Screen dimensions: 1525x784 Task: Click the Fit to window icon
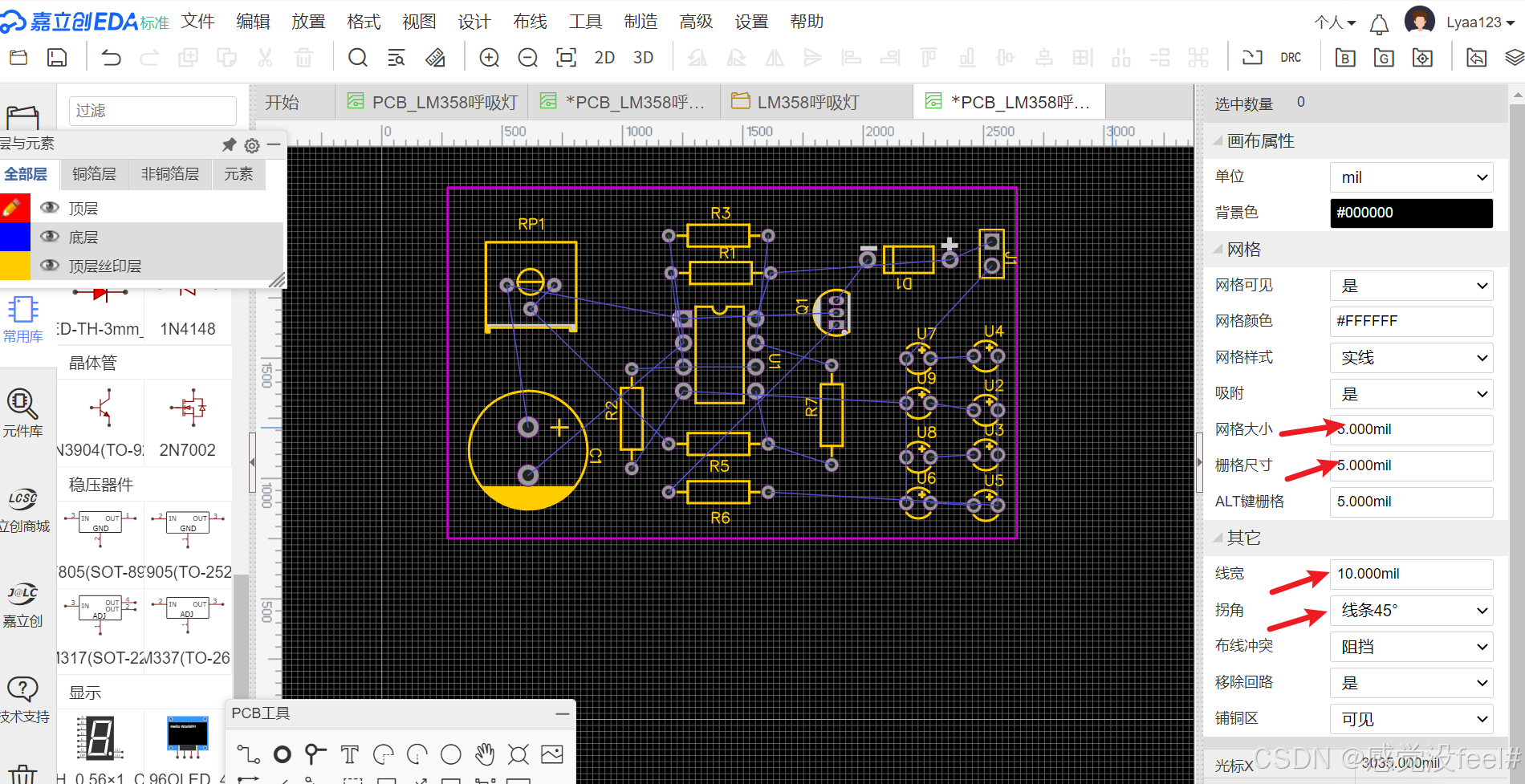(566, 57)
